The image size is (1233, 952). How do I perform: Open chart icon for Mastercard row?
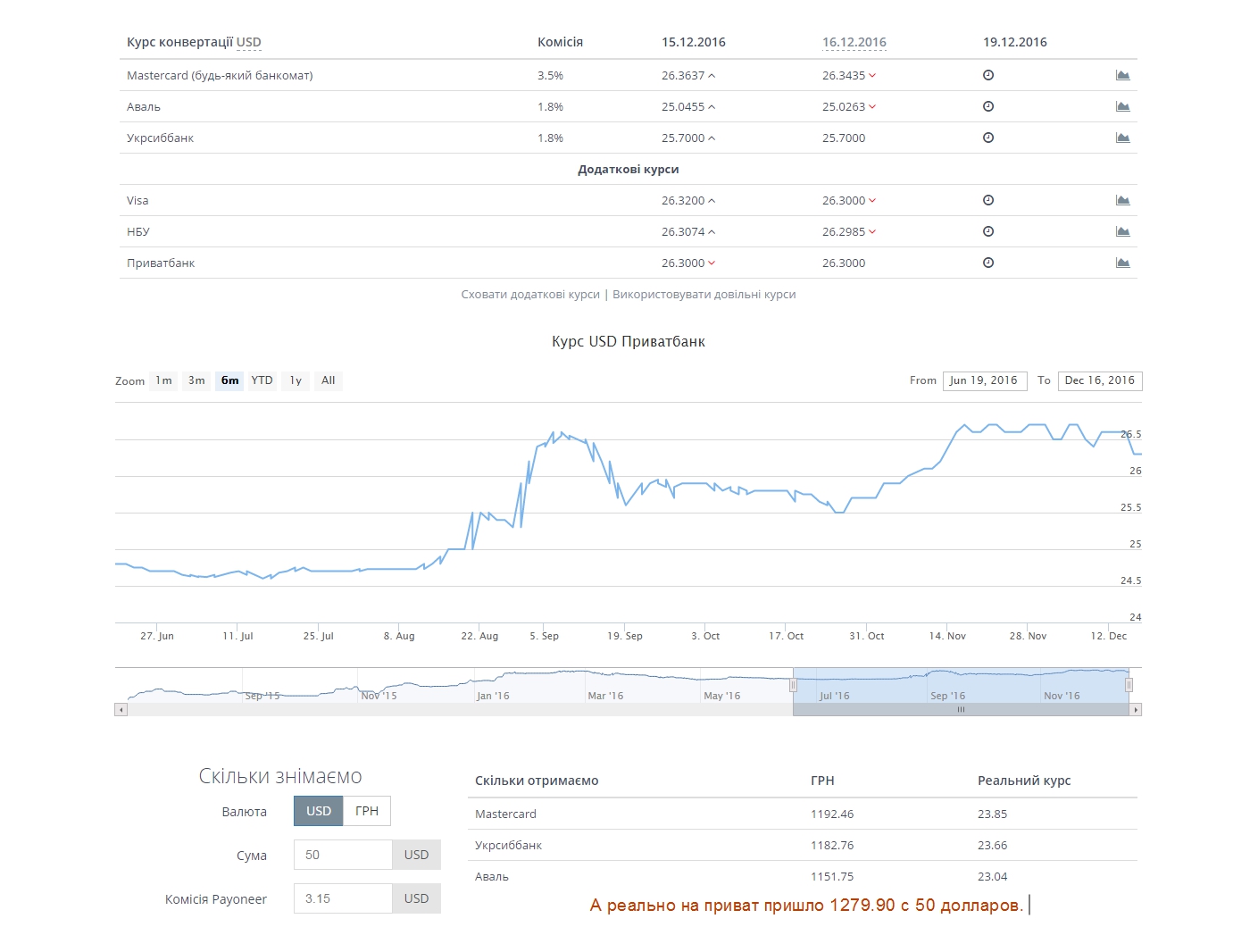coord(1122,76)
